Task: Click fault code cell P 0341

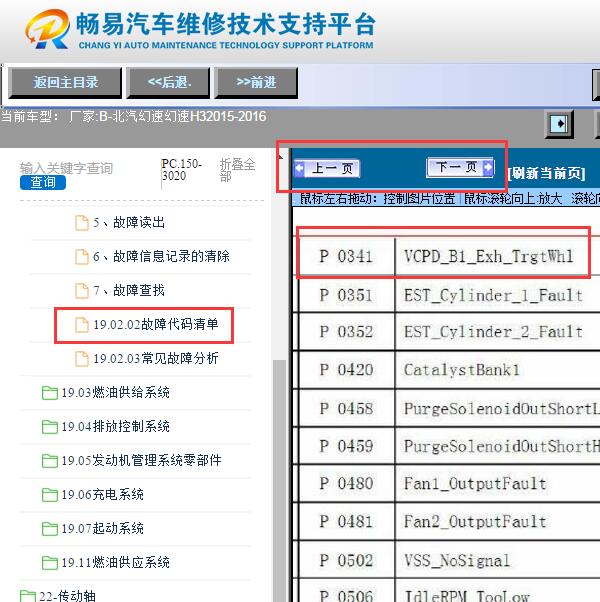Action: (x=346, y=256)
